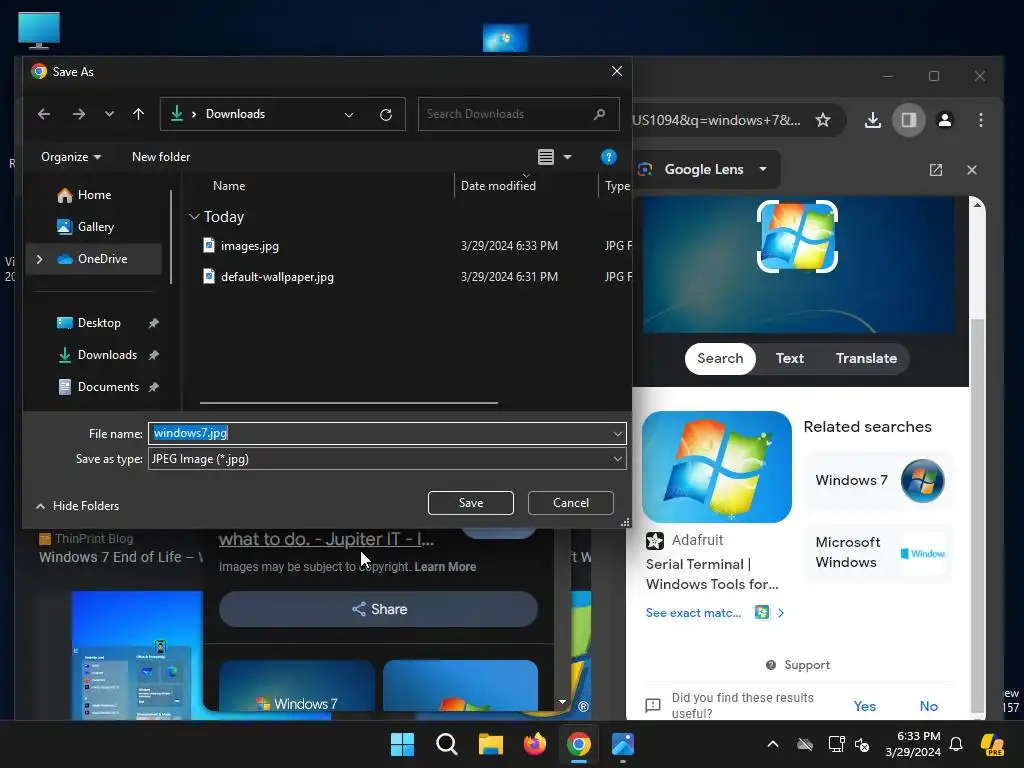Viewport: 1024px width, 768px height.
Task: Select the images.jpg file
Action: coord(249,246)
